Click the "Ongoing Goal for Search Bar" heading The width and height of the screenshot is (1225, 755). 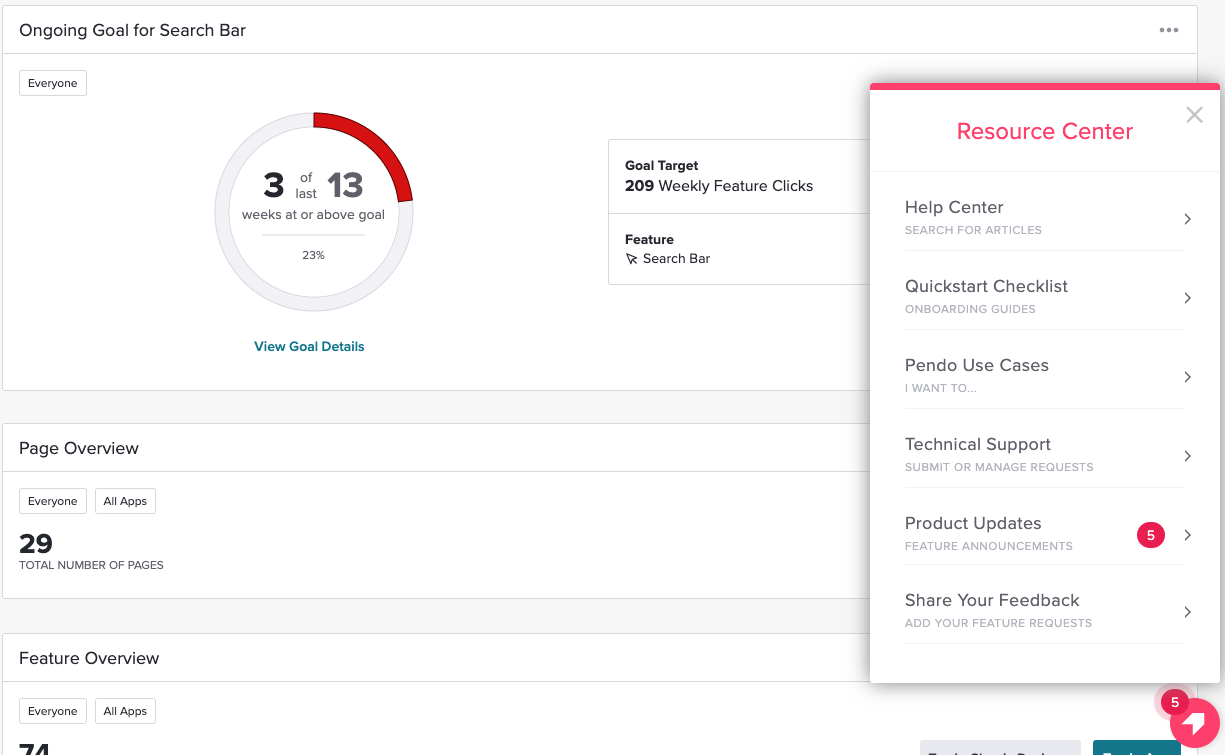coord(133,30)
